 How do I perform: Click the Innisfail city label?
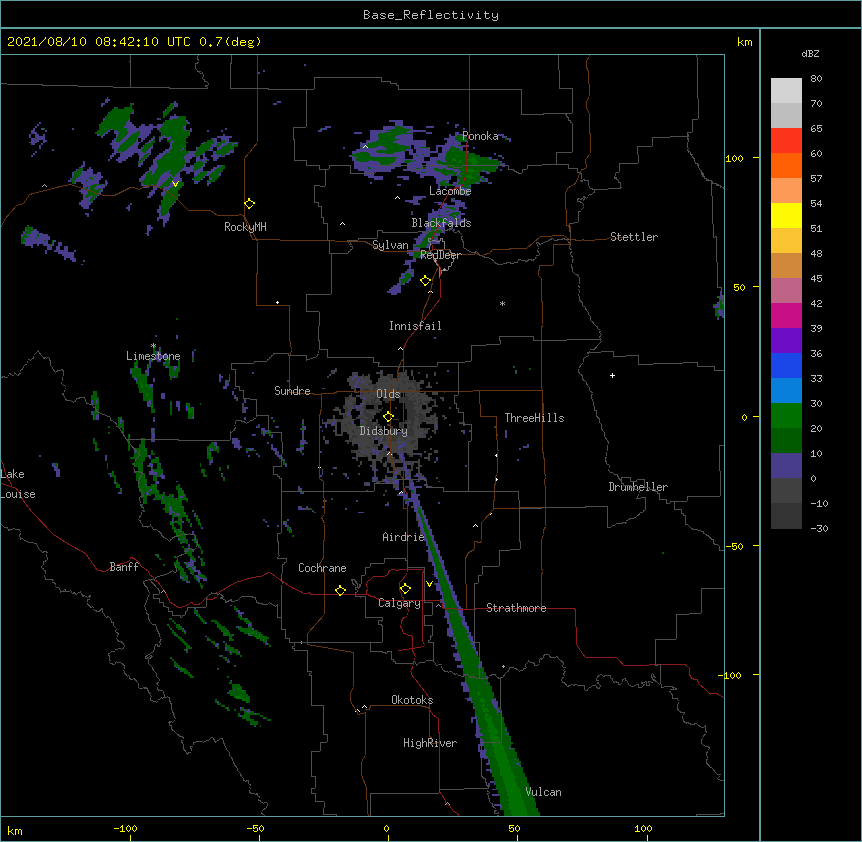click(x=415, y=326)
